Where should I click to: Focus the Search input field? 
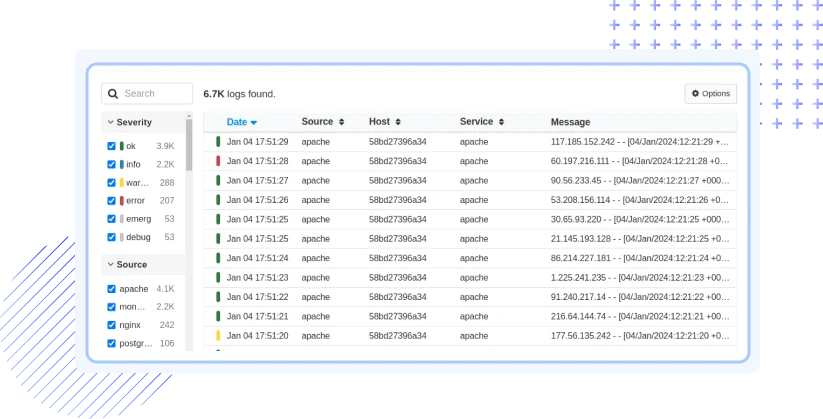154,94
